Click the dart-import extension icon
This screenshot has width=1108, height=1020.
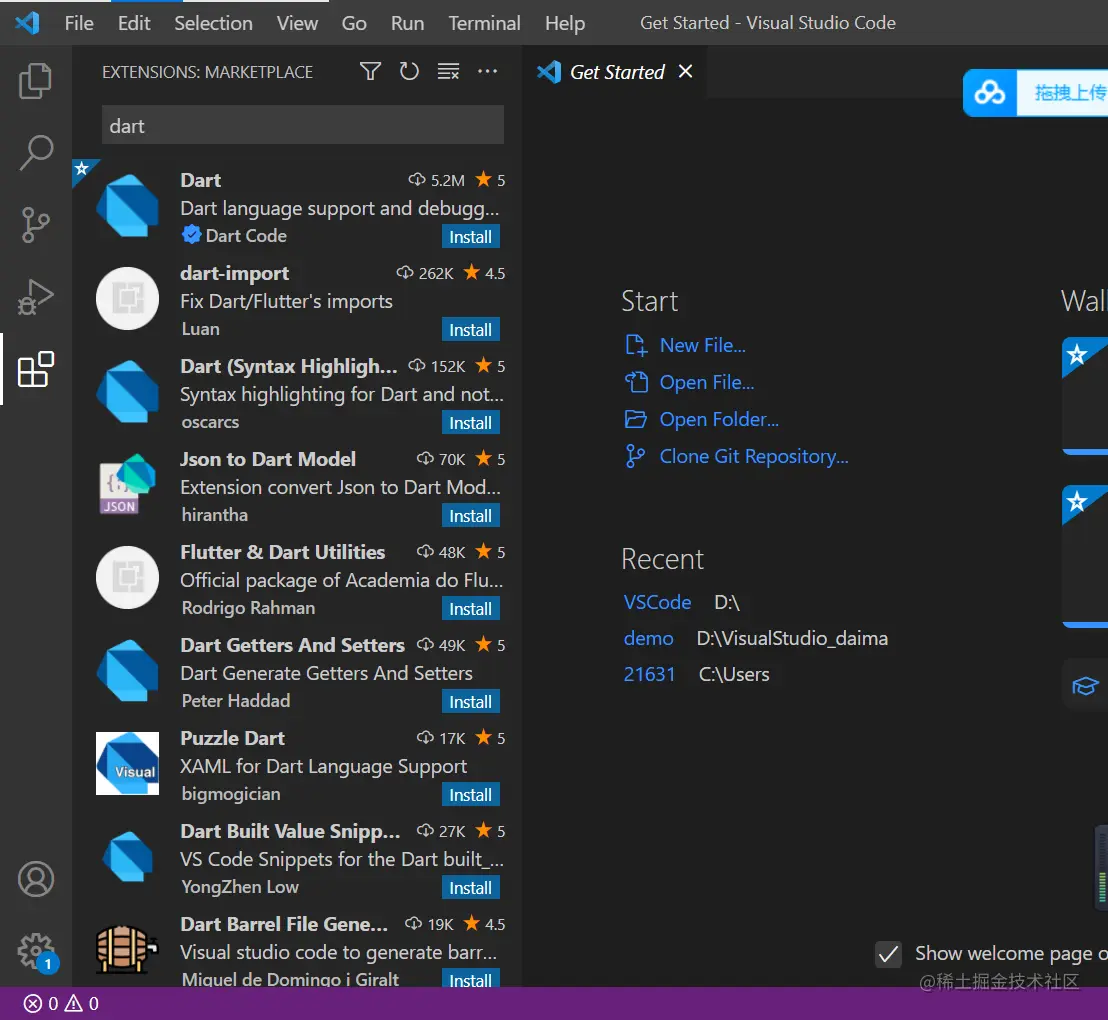tap(127, 299)
